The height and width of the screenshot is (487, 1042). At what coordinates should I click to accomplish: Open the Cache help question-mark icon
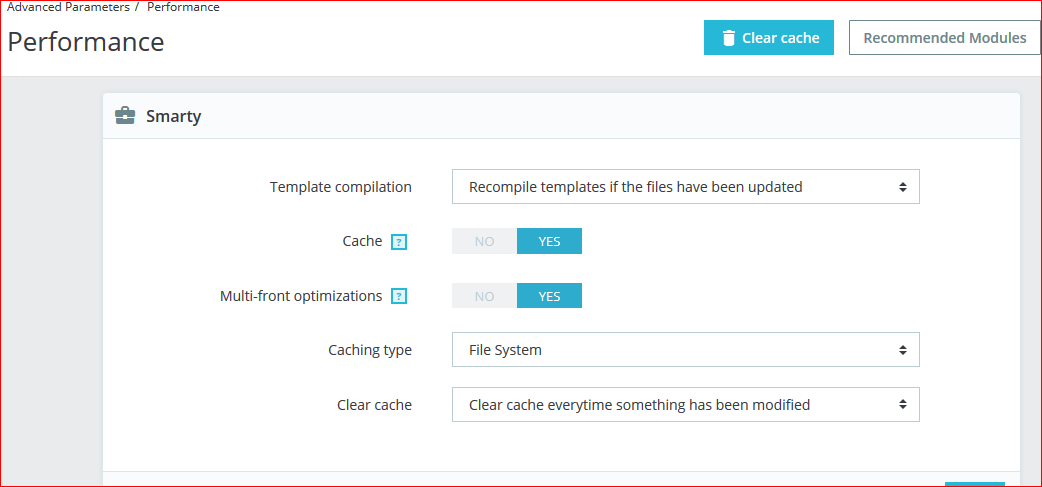(x=399, y=242)
